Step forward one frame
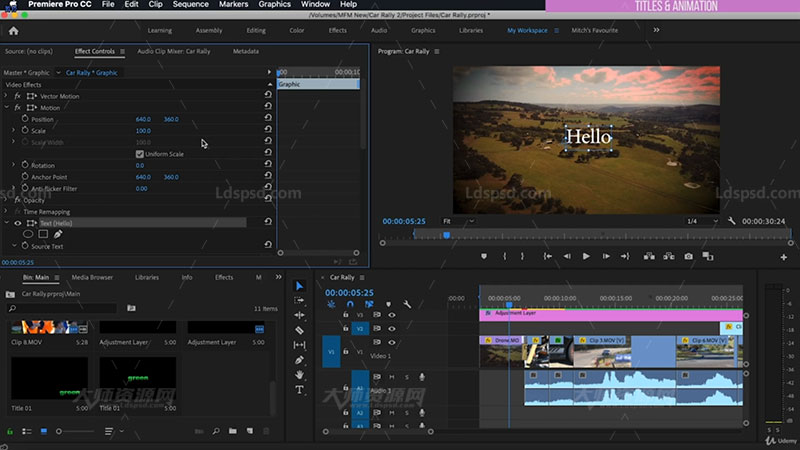Viewport: 800px width, 450px height. [606, 256]
